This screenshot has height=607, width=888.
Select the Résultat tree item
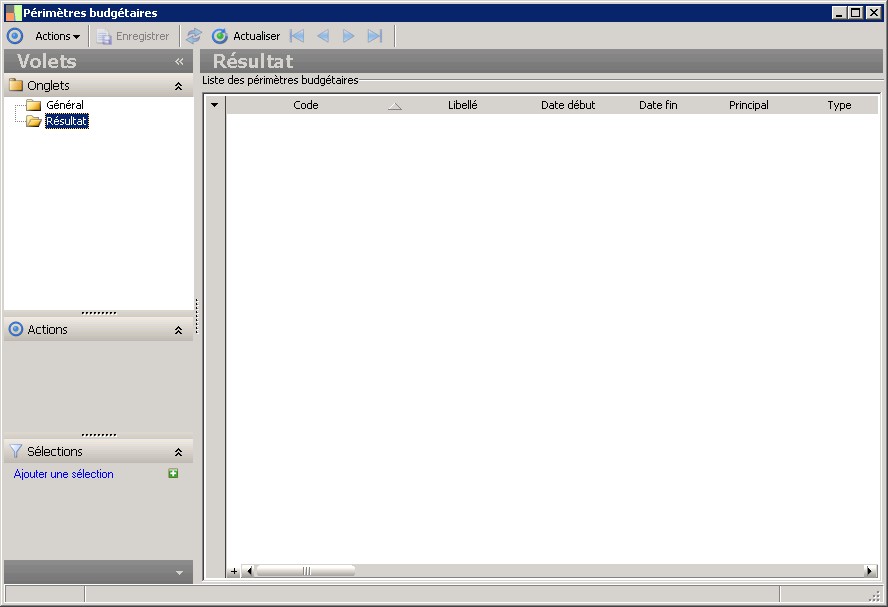(x=67, y=121)
